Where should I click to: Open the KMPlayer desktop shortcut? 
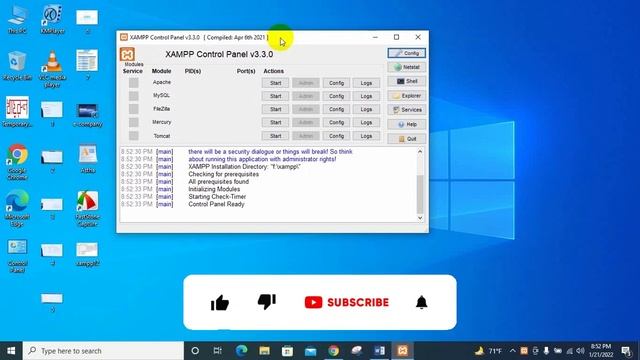pyautogui.click(x=52, y=20)
